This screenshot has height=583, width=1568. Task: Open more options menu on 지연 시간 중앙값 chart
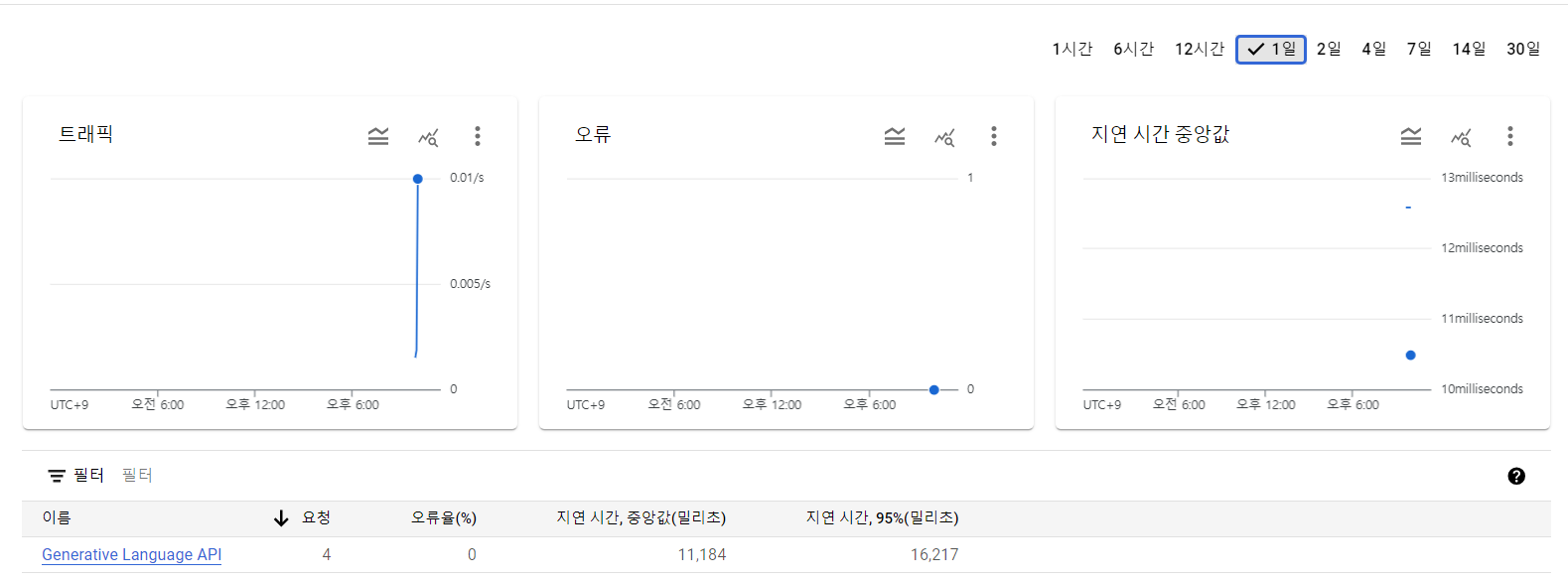tap(1510, 136)
